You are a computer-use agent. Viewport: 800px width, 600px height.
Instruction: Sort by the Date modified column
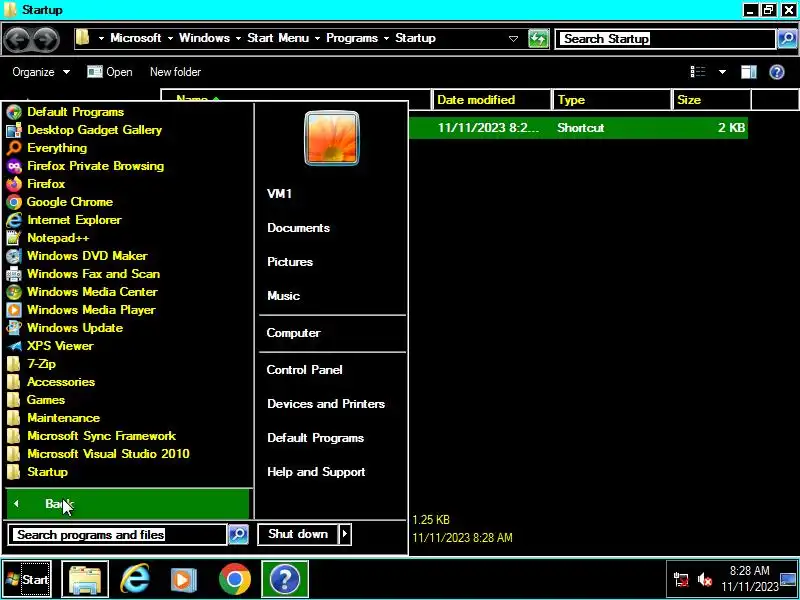point(492,100)
